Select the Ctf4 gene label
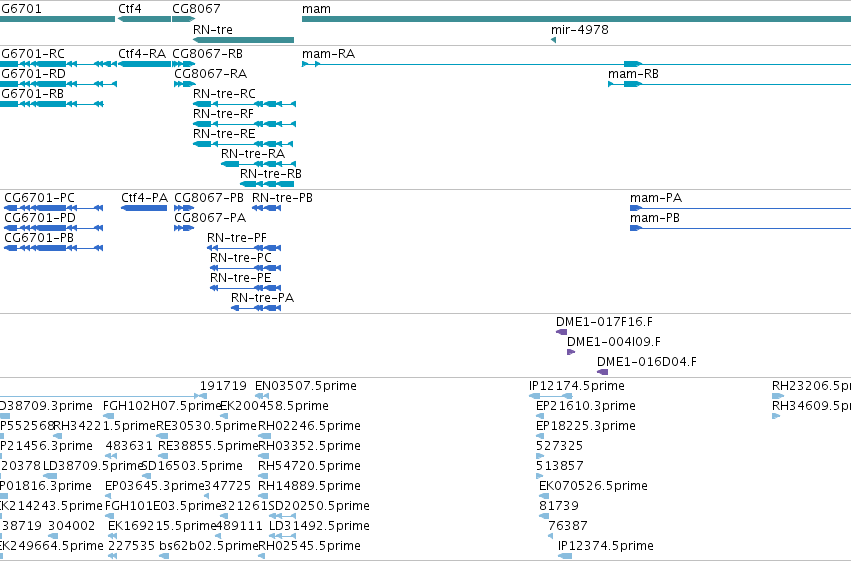The image size is (851, 561). click(130, 9)
